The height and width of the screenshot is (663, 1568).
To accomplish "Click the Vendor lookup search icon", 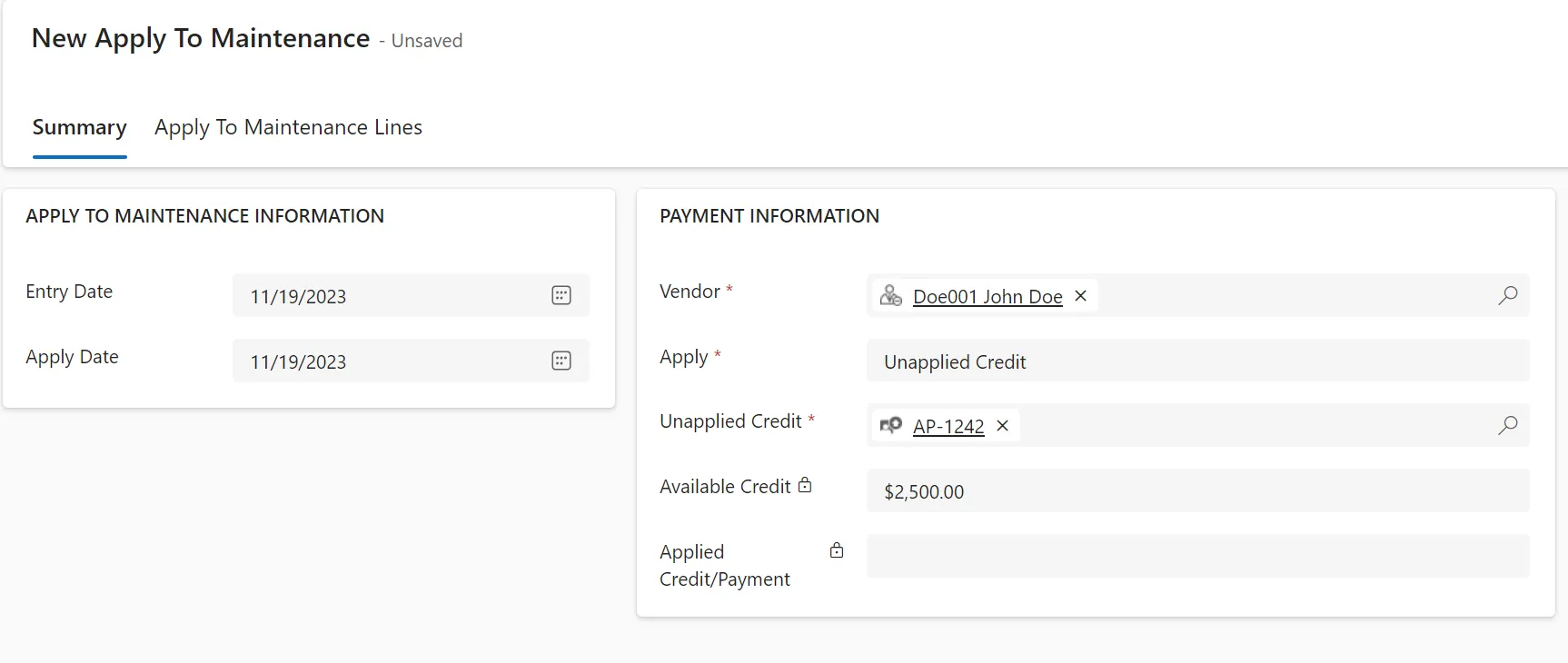I will [x=1507, y=295].
